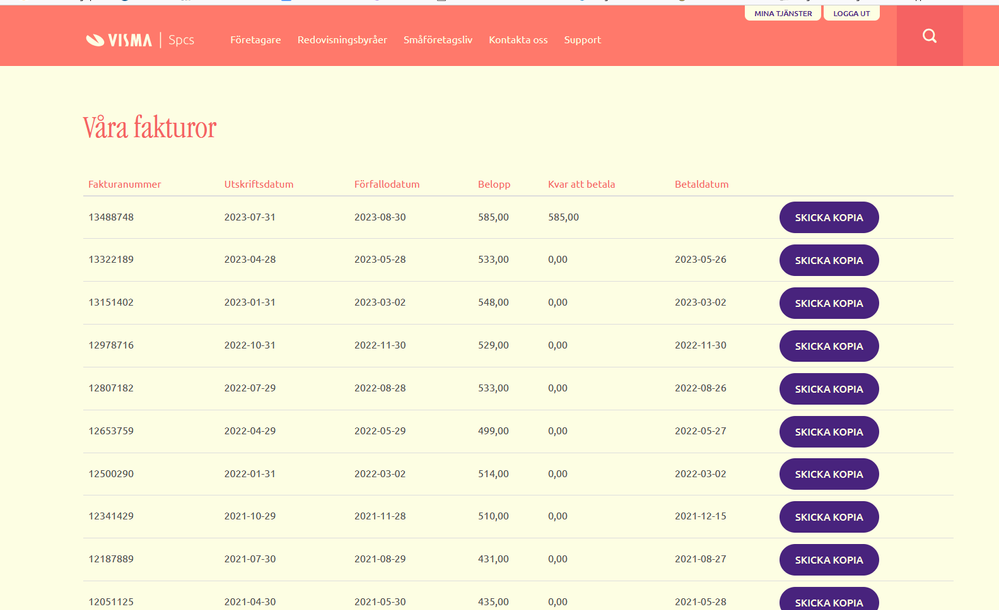Open the Redovisningsbyråer menu
The height and width of the screenshot is (610, 999).
pyautogui.click(x=342, y=40)
